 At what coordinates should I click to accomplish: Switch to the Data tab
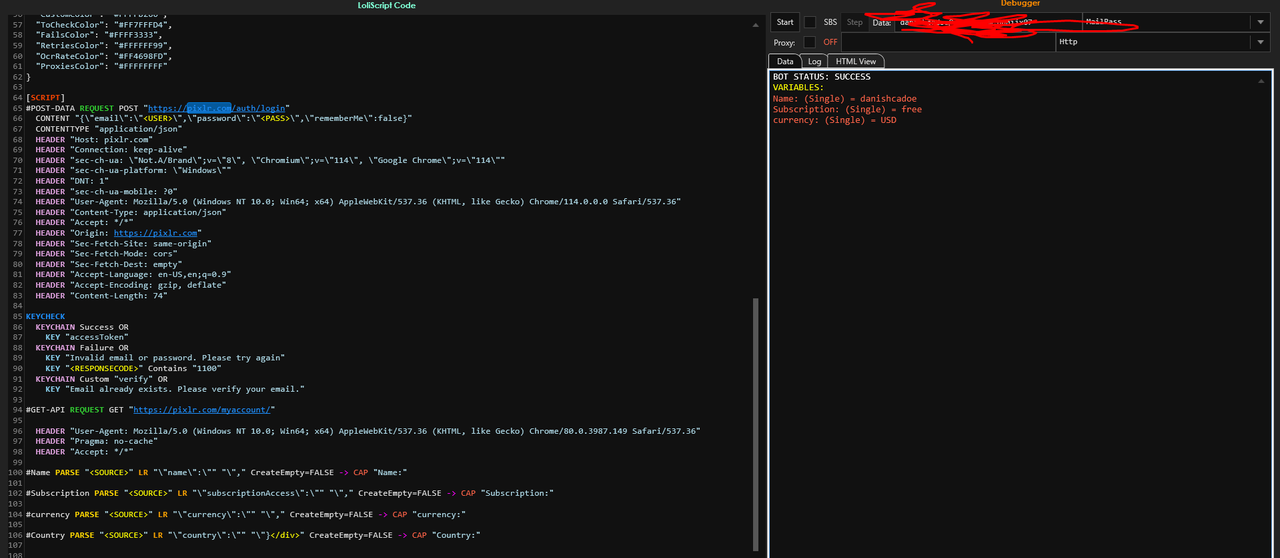pyautogui.click(x=786, y=62)
